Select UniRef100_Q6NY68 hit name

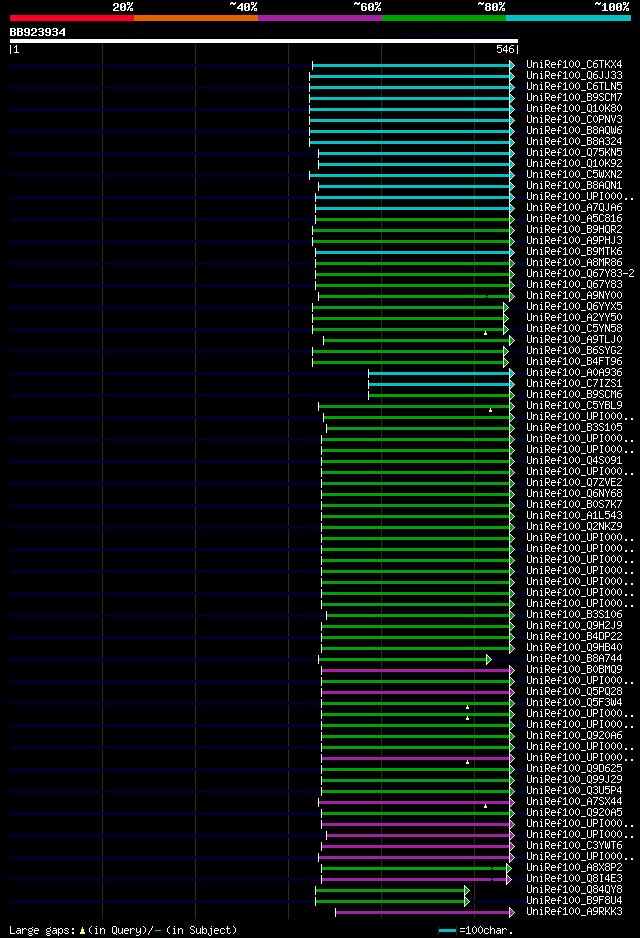coord(574,493)
